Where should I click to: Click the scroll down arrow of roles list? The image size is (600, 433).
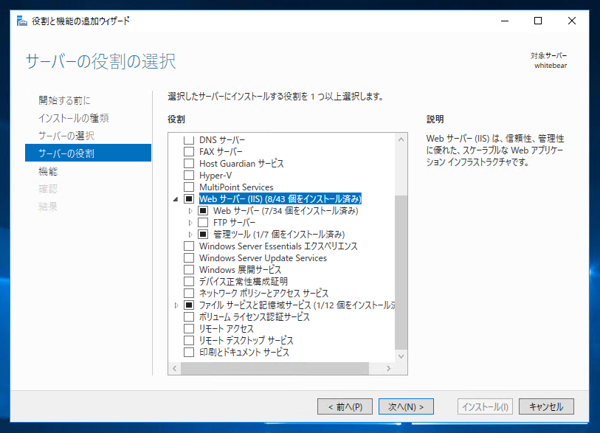pyautogui.click(x=401, y=356)
